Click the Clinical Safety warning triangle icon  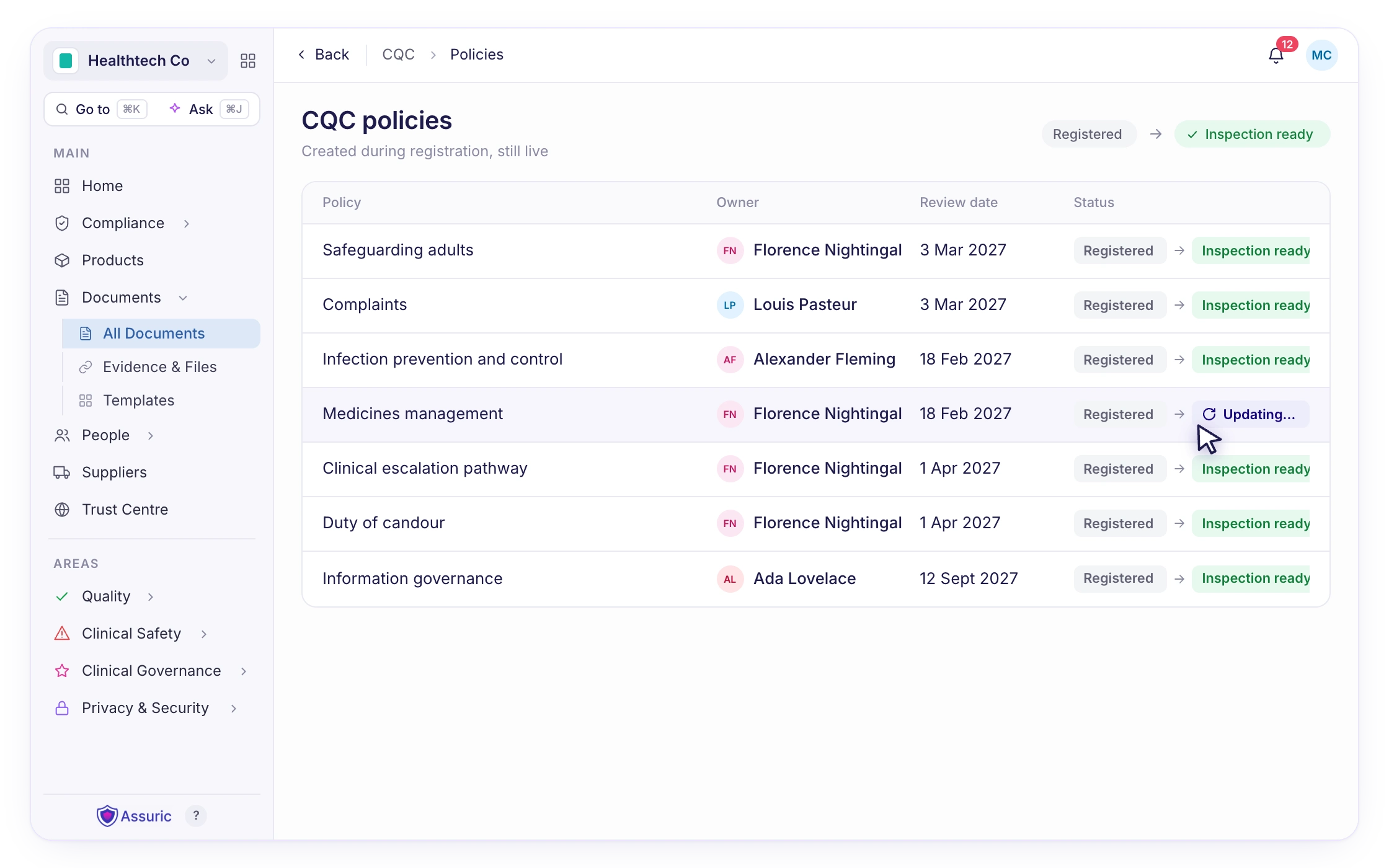click(x=62, y=634)
